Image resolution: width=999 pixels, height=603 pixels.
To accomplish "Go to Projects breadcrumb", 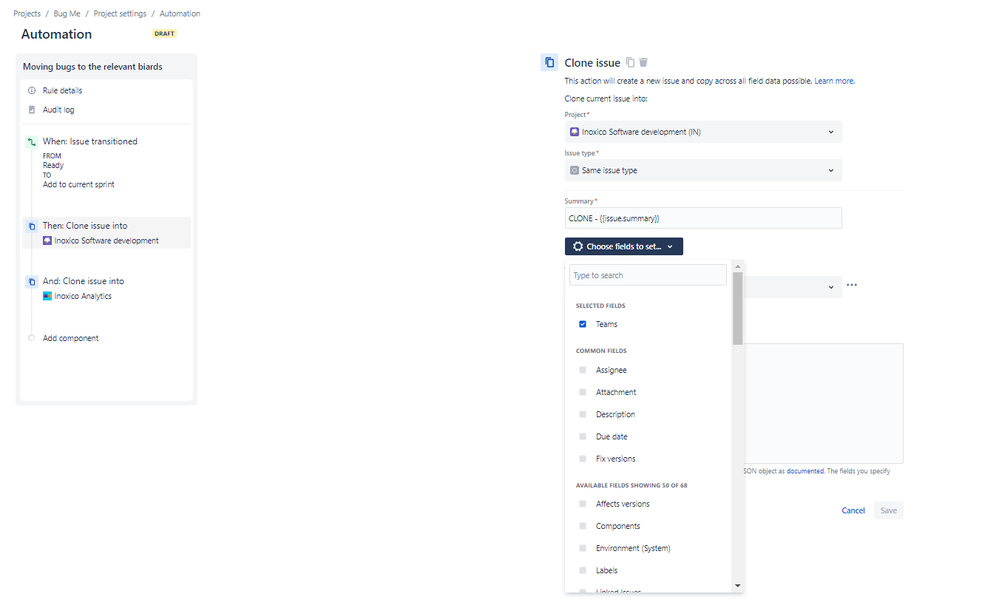I will click(27, 13).
